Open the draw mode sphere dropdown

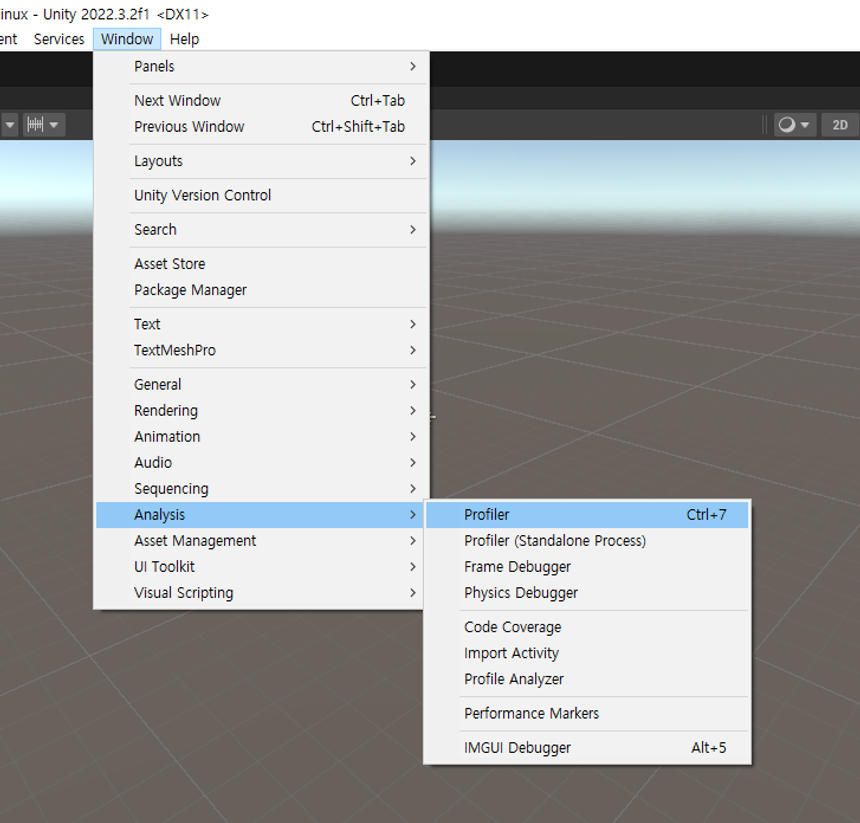[794, 125]
